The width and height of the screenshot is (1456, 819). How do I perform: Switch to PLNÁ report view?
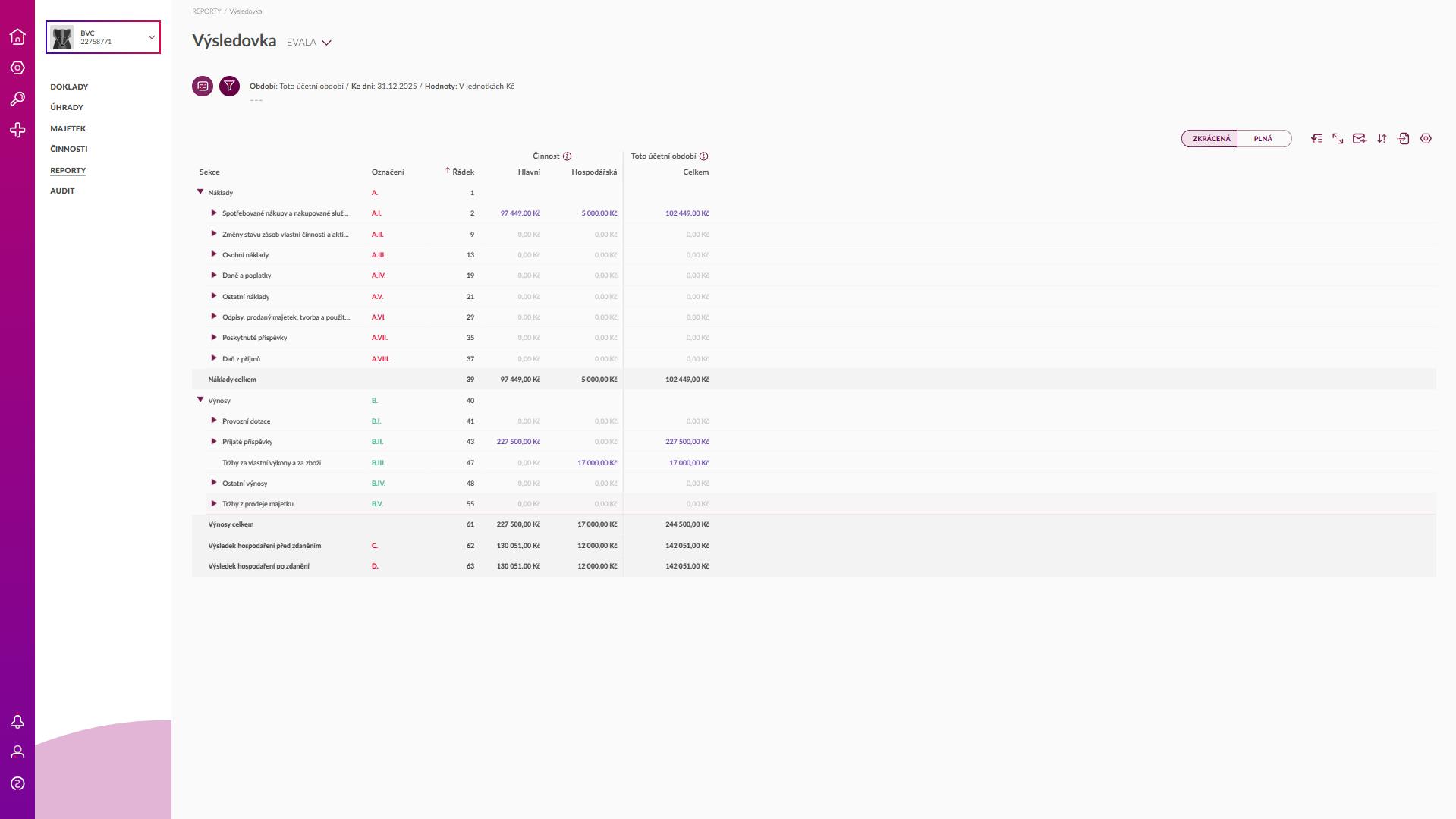1263,139
